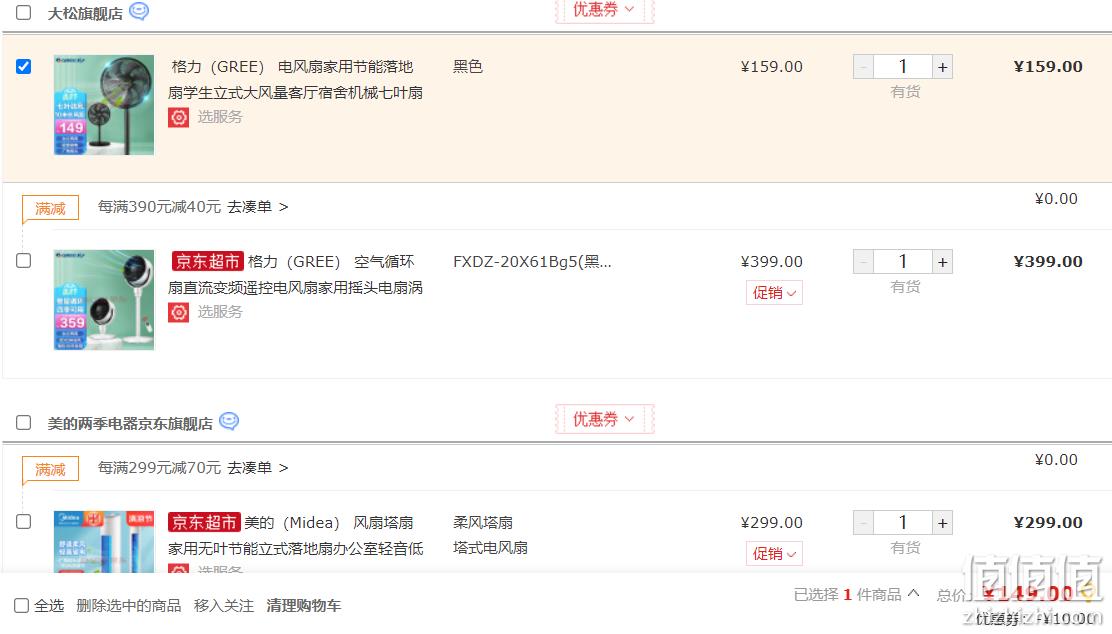Open 美的两季电器京东旗舰店 store link
This screenshot has height=634, width=1112.
click(x=130, y=423)
